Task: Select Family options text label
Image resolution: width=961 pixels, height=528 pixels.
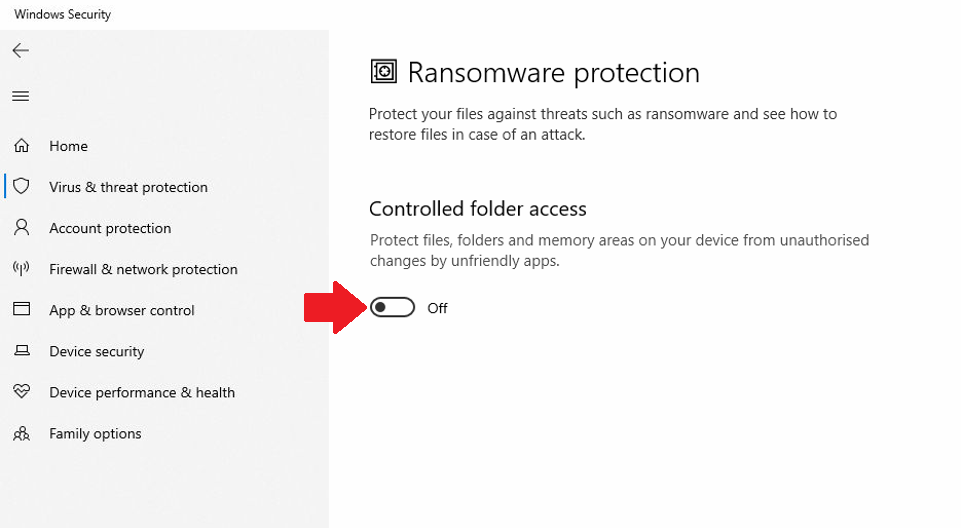Action: (95, 433)
